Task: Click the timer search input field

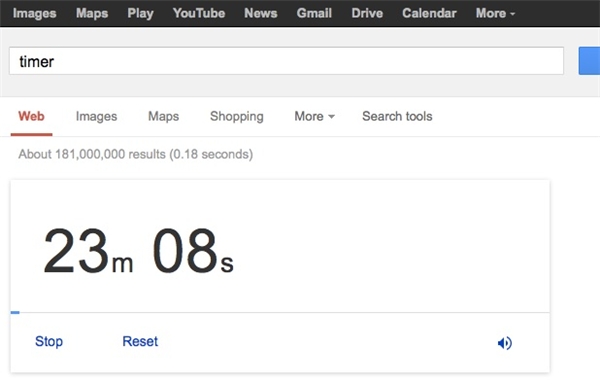Action: [x=286, y=61]
